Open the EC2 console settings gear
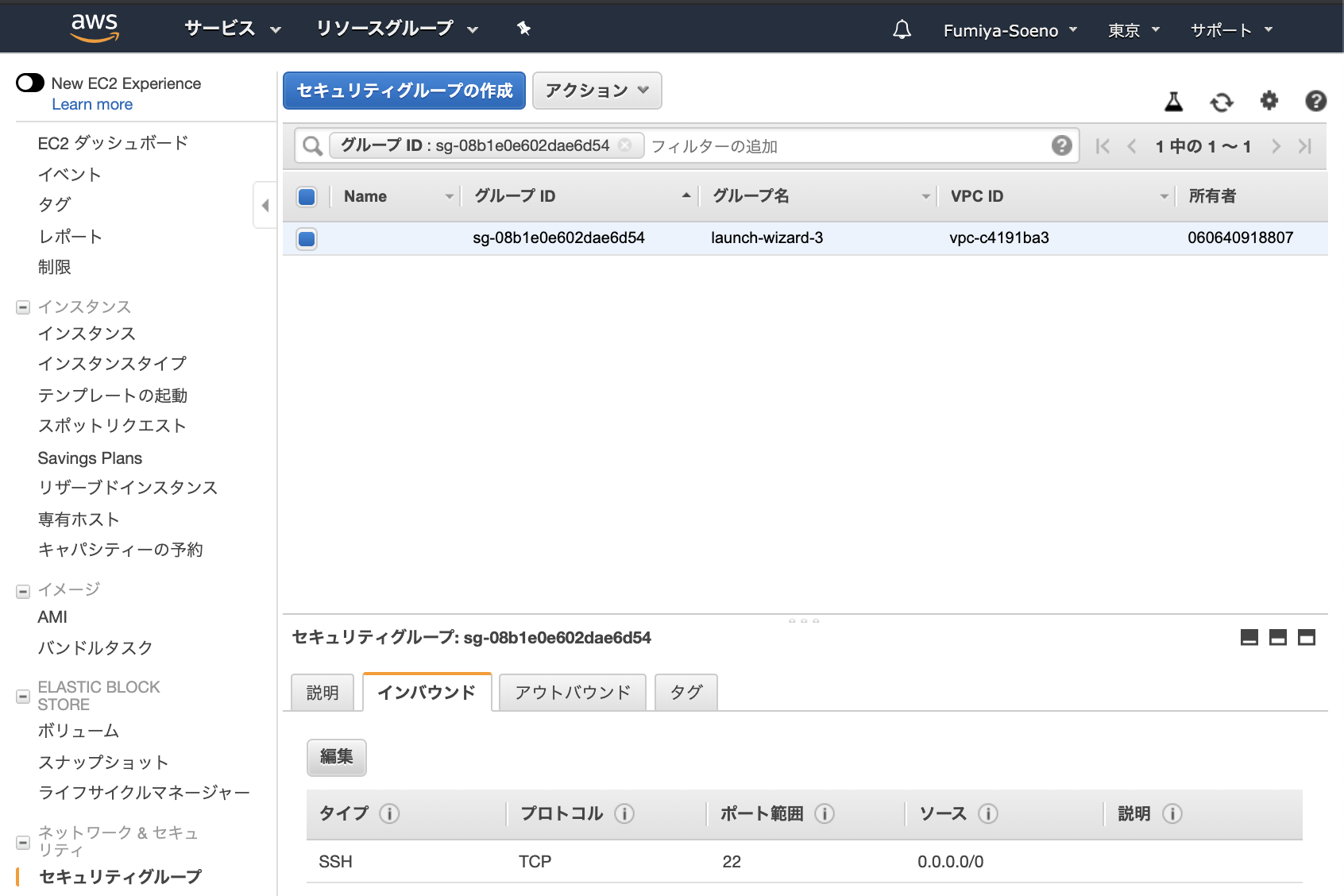Viewport: 1344px width, 896px height. coord(1269,102)
